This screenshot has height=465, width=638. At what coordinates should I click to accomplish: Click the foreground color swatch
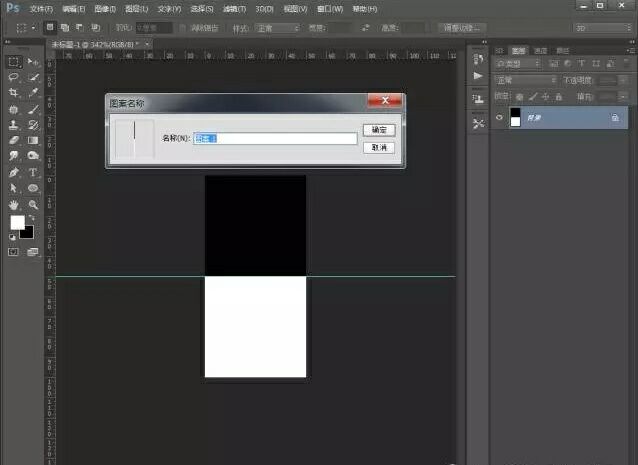click(x=17, y=222)
